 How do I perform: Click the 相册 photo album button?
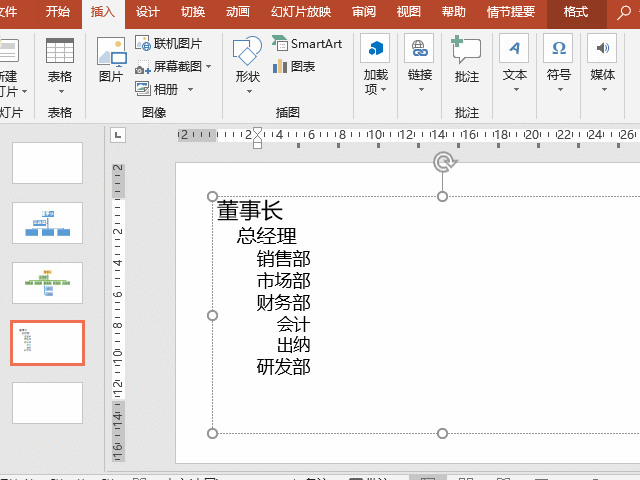point(157,89)
